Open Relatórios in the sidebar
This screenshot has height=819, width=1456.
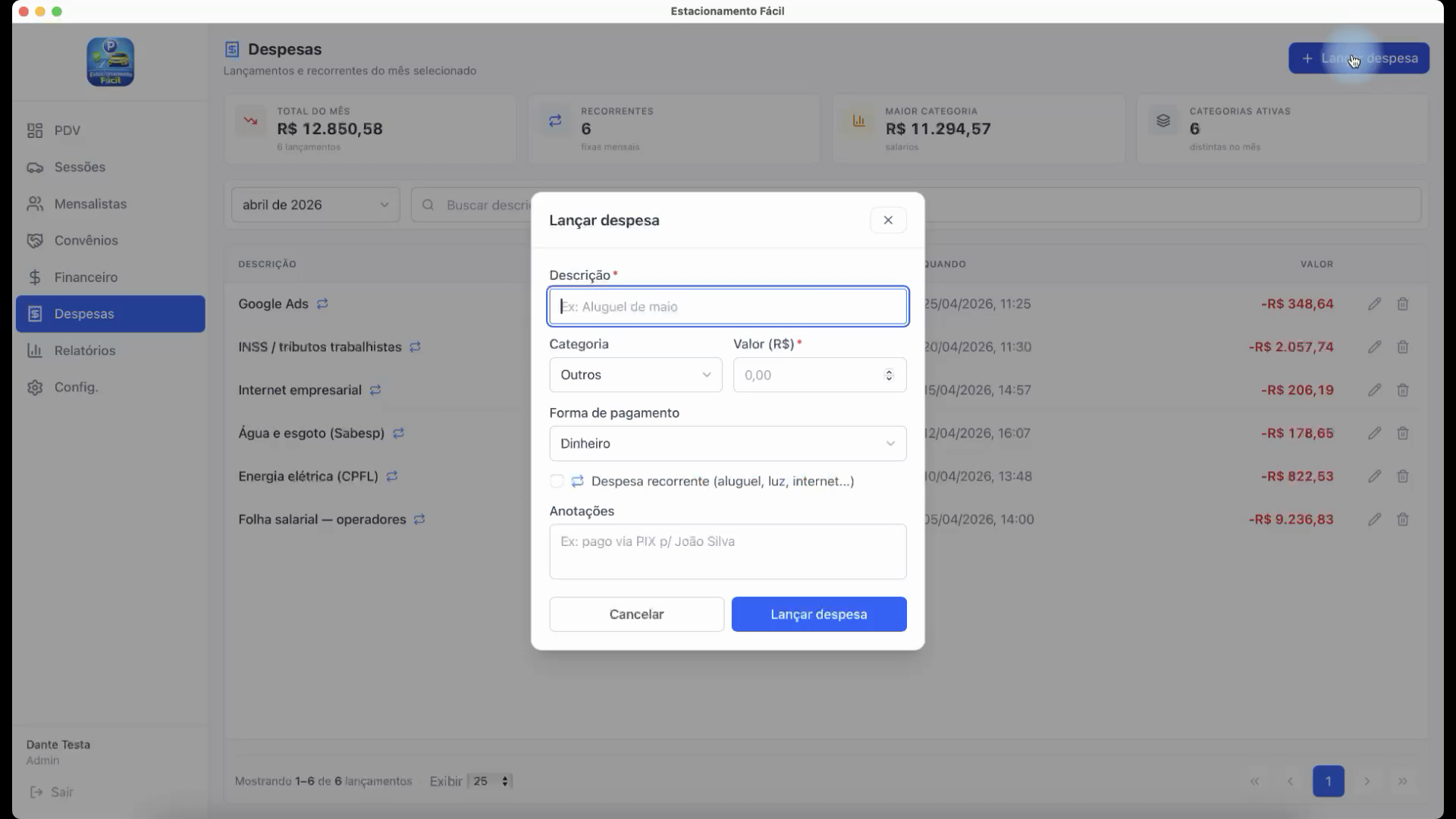coord(110,350)
